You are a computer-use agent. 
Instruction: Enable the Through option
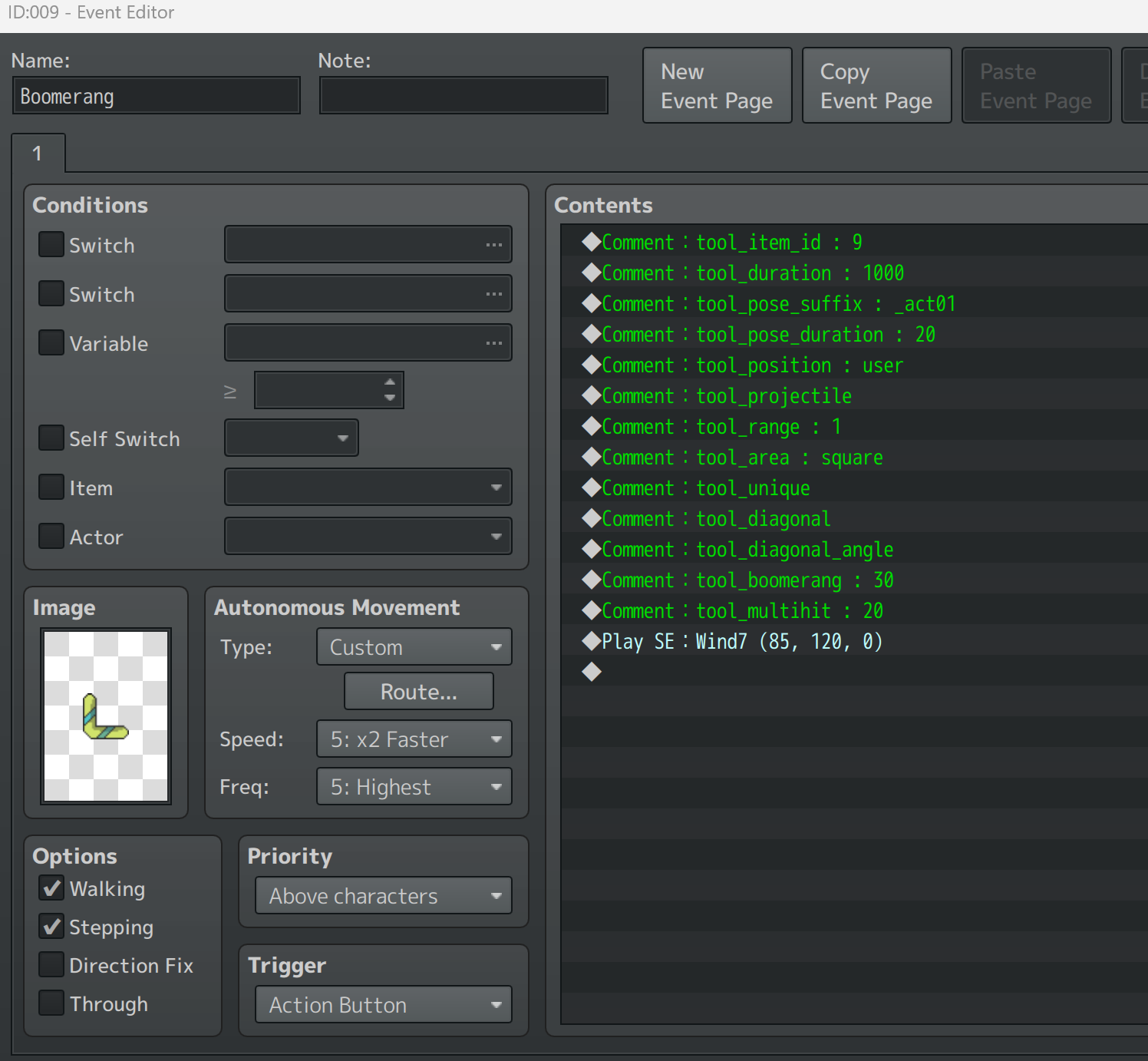pos(51,1003)
